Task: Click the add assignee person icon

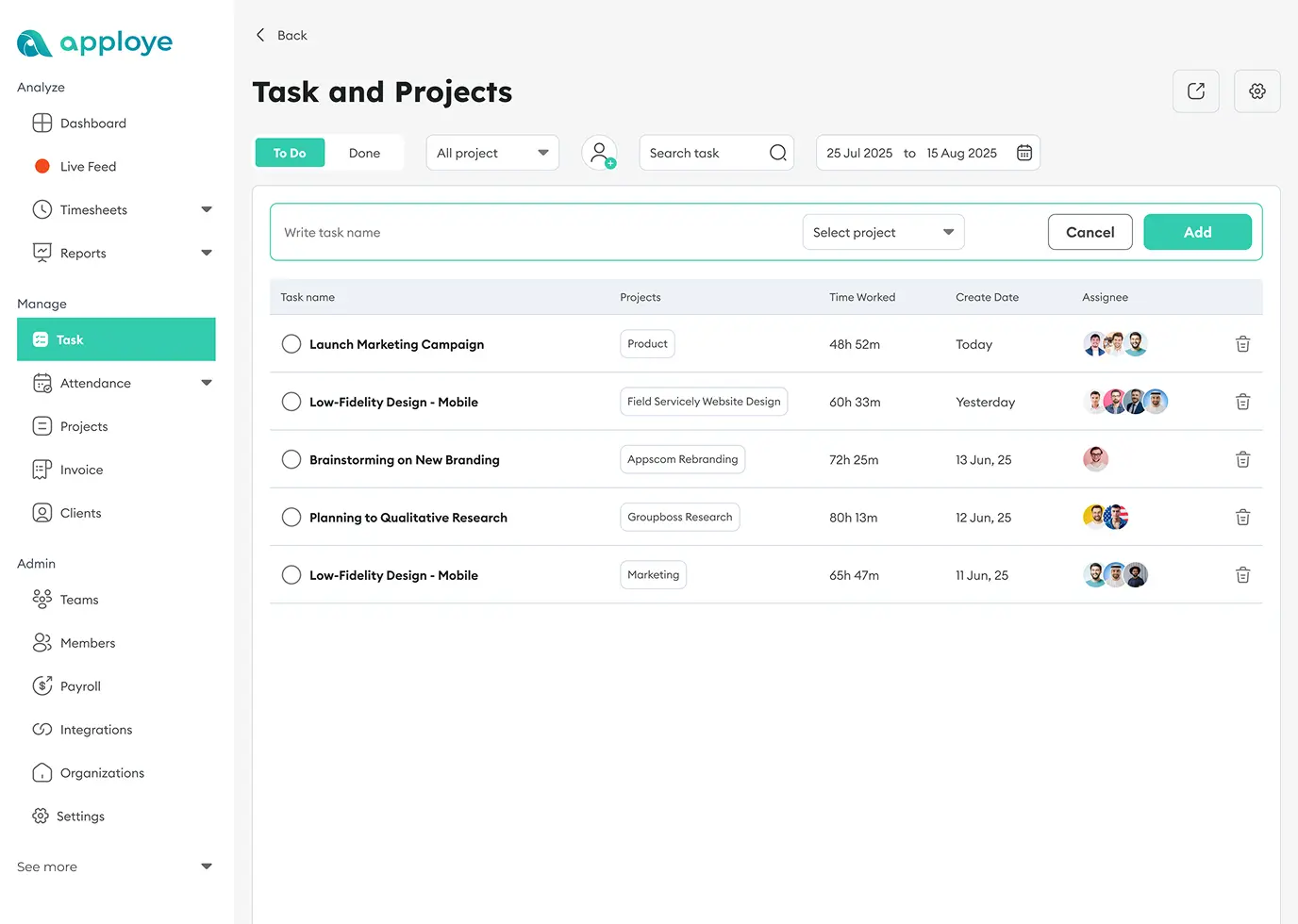Action: (601, 152)
